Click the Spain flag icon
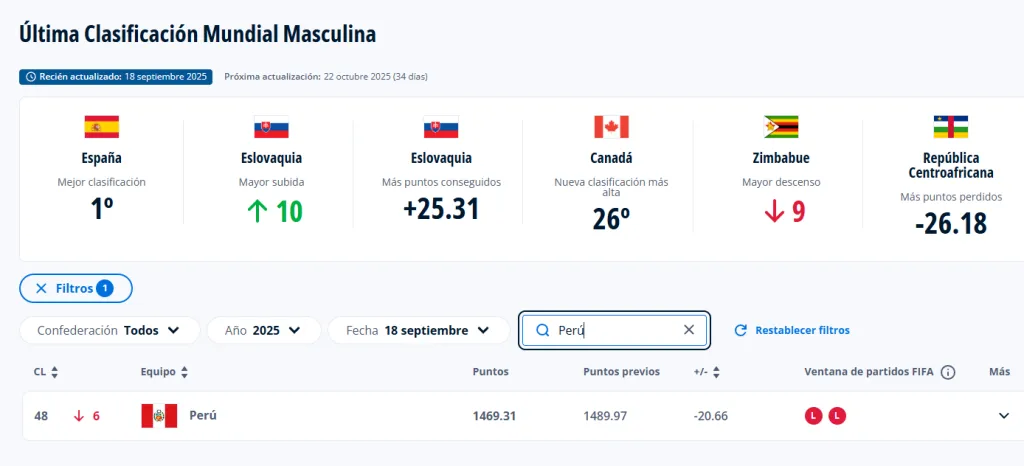This screenshot has height=466, width=1024. pos(101,127)
